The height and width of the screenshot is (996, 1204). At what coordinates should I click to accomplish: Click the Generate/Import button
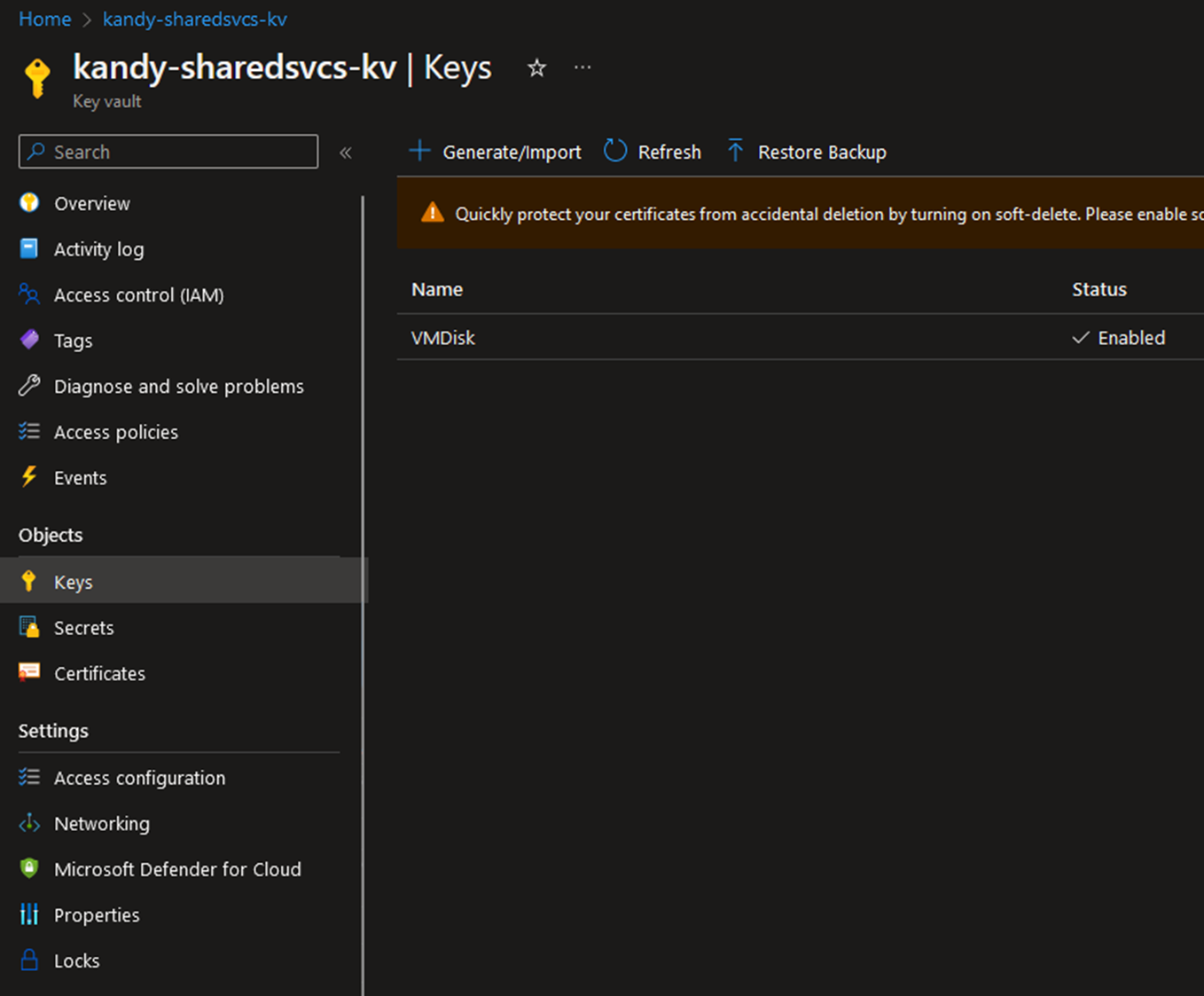pyautogui.click(x=495, y=152)
